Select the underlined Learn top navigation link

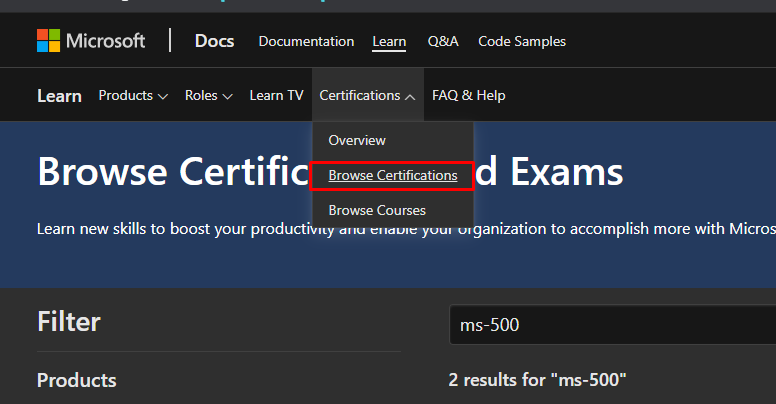pyautogui.click(x=389, y=41)
